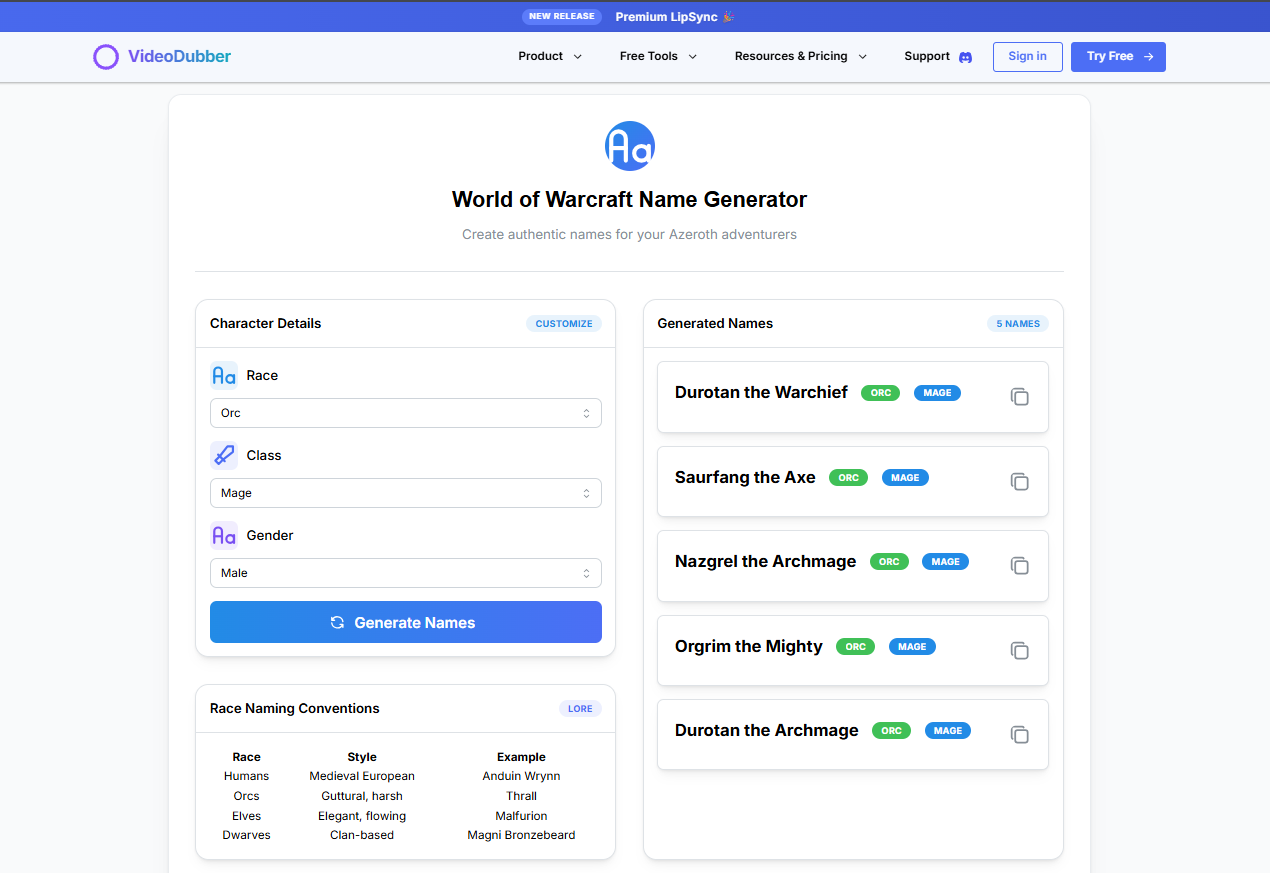Click the Clan-based style cell

(x=362, y=835)
